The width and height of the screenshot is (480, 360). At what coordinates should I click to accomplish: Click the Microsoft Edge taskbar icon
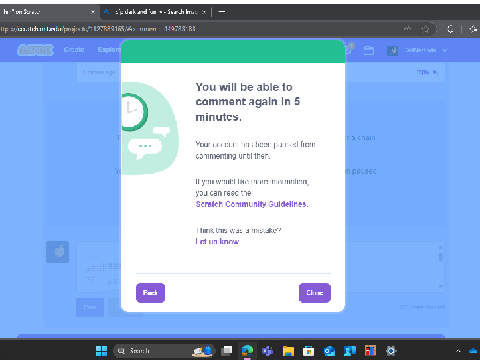coord(247,351)
